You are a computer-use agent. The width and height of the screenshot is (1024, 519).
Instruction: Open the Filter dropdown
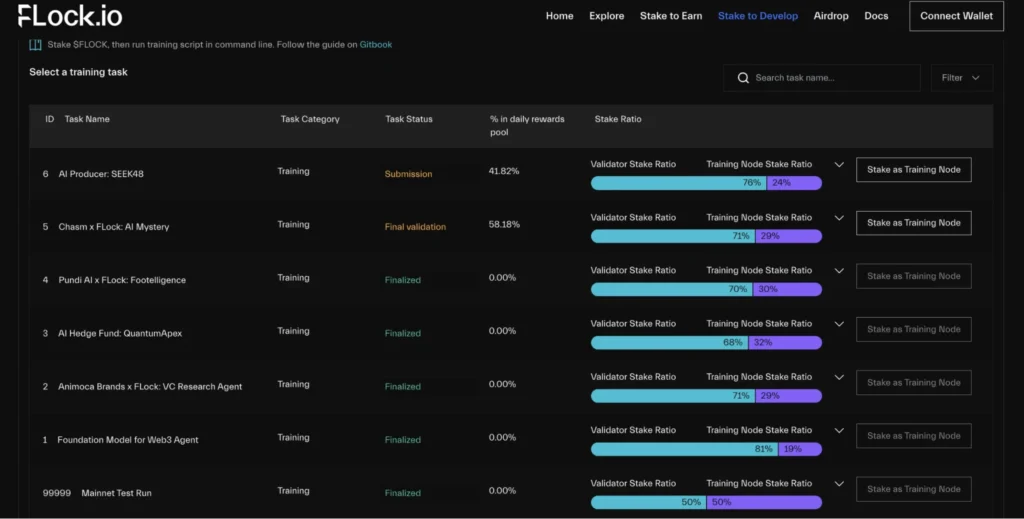point(960,78)
